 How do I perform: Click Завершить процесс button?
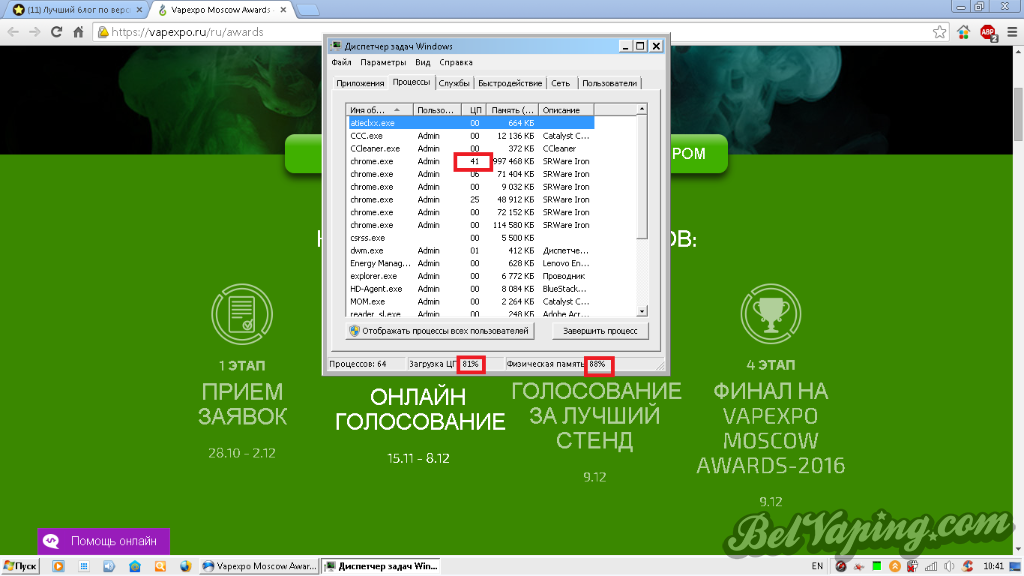click(x=600, y=330)
